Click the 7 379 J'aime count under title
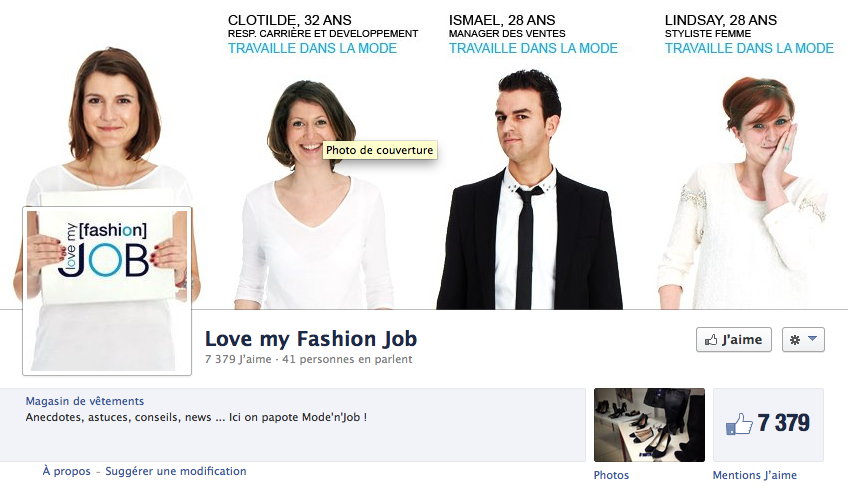Screen dimensions: 848x496 click(237, 359)
